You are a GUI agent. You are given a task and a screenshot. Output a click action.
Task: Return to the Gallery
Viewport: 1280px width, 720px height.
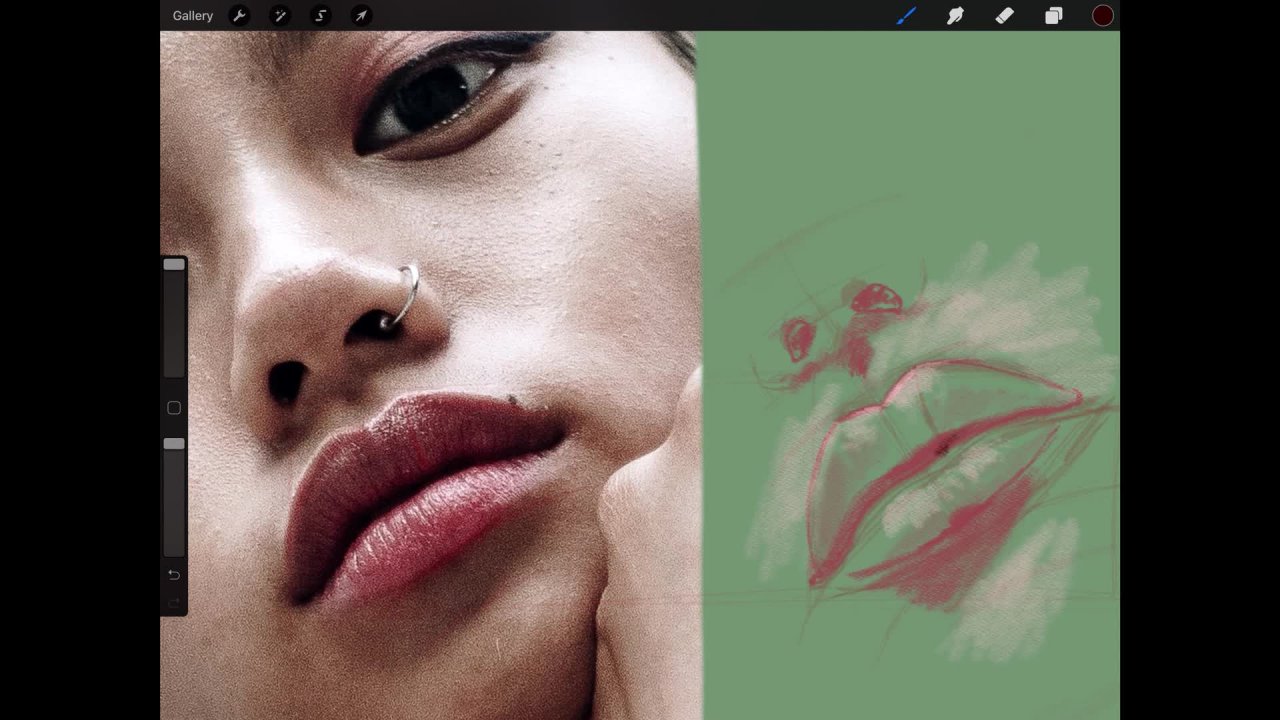(192, 16)
